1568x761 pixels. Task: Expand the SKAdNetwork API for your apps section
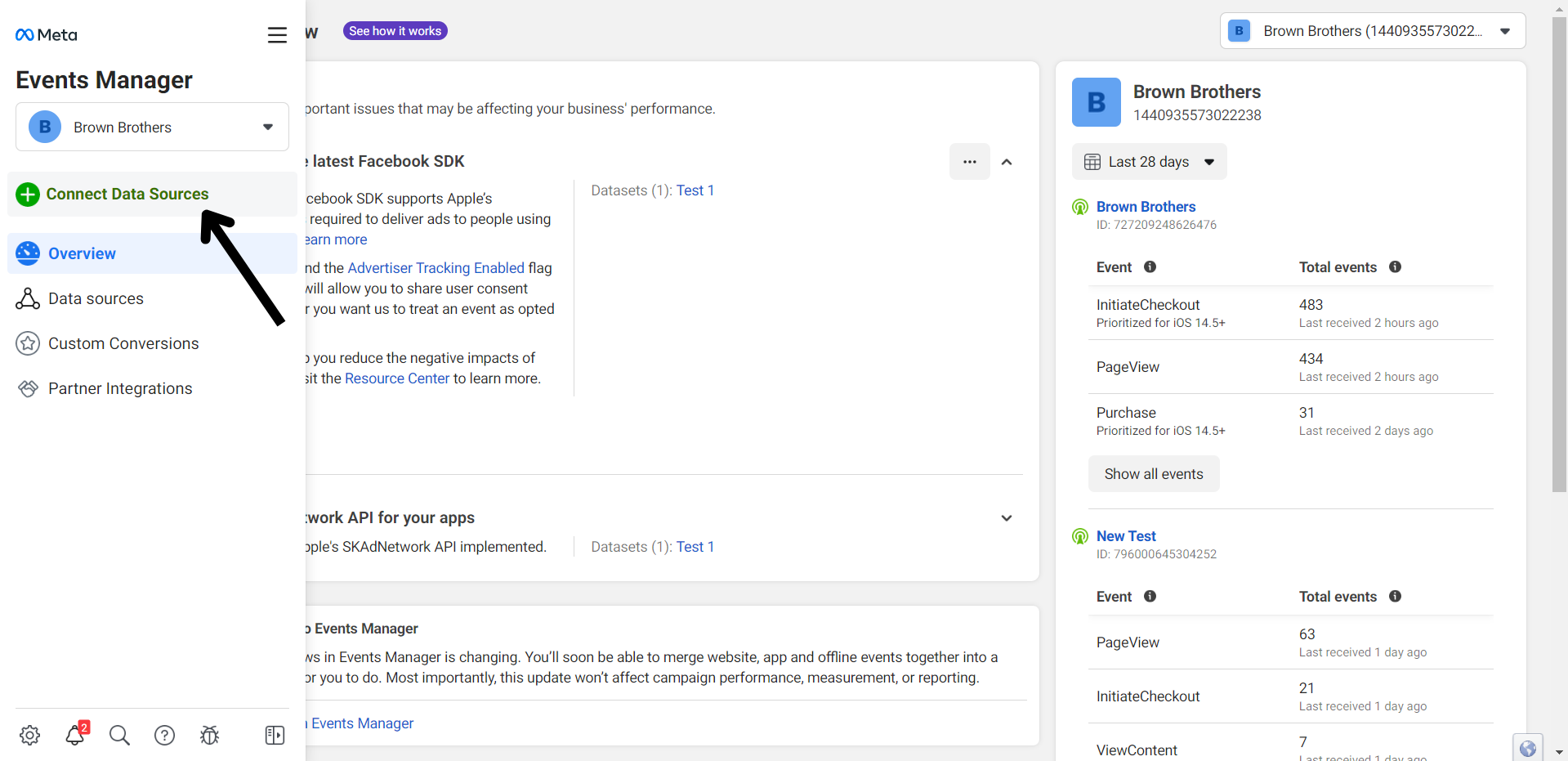1007,518
